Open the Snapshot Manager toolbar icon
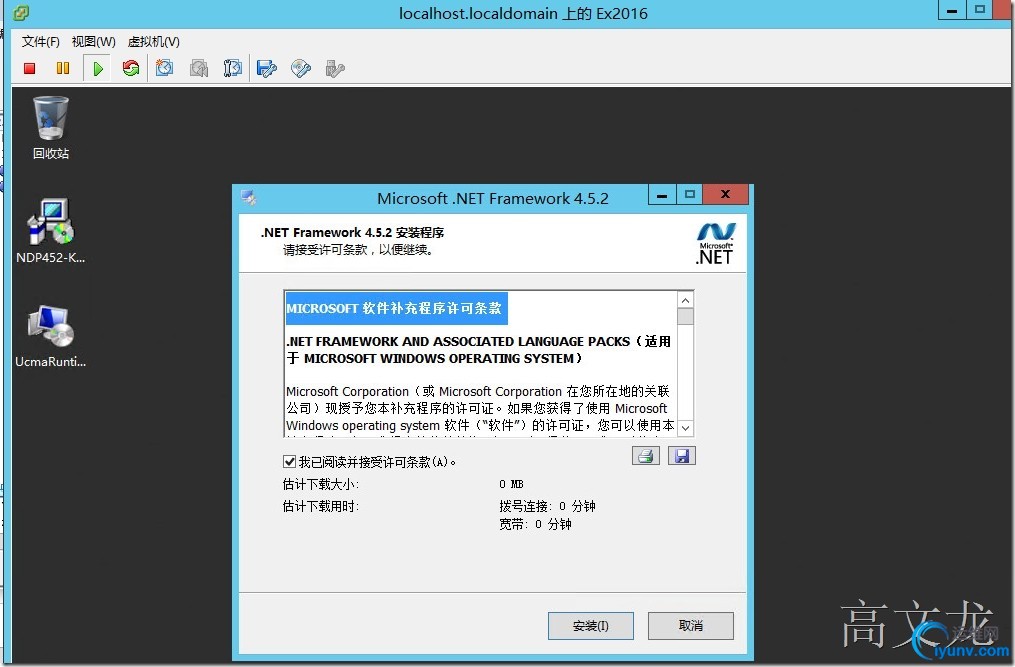The image size is (1015, 667). [232, 68]
